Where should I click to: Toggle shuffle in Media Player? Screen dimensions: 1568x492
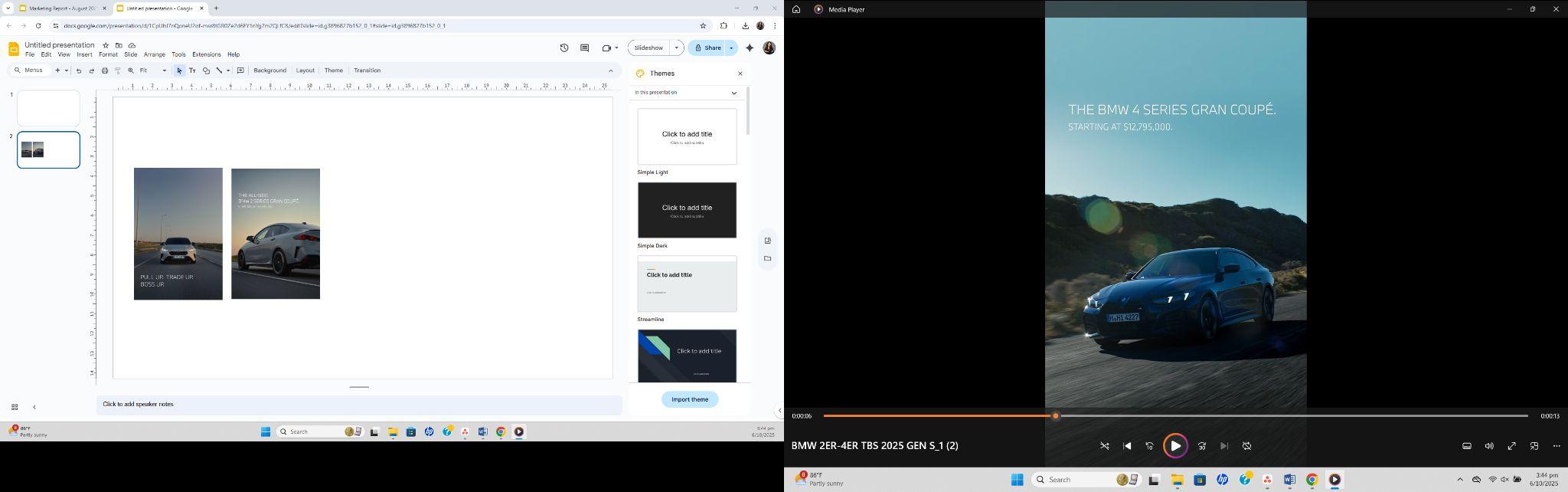coord(1105,446)
